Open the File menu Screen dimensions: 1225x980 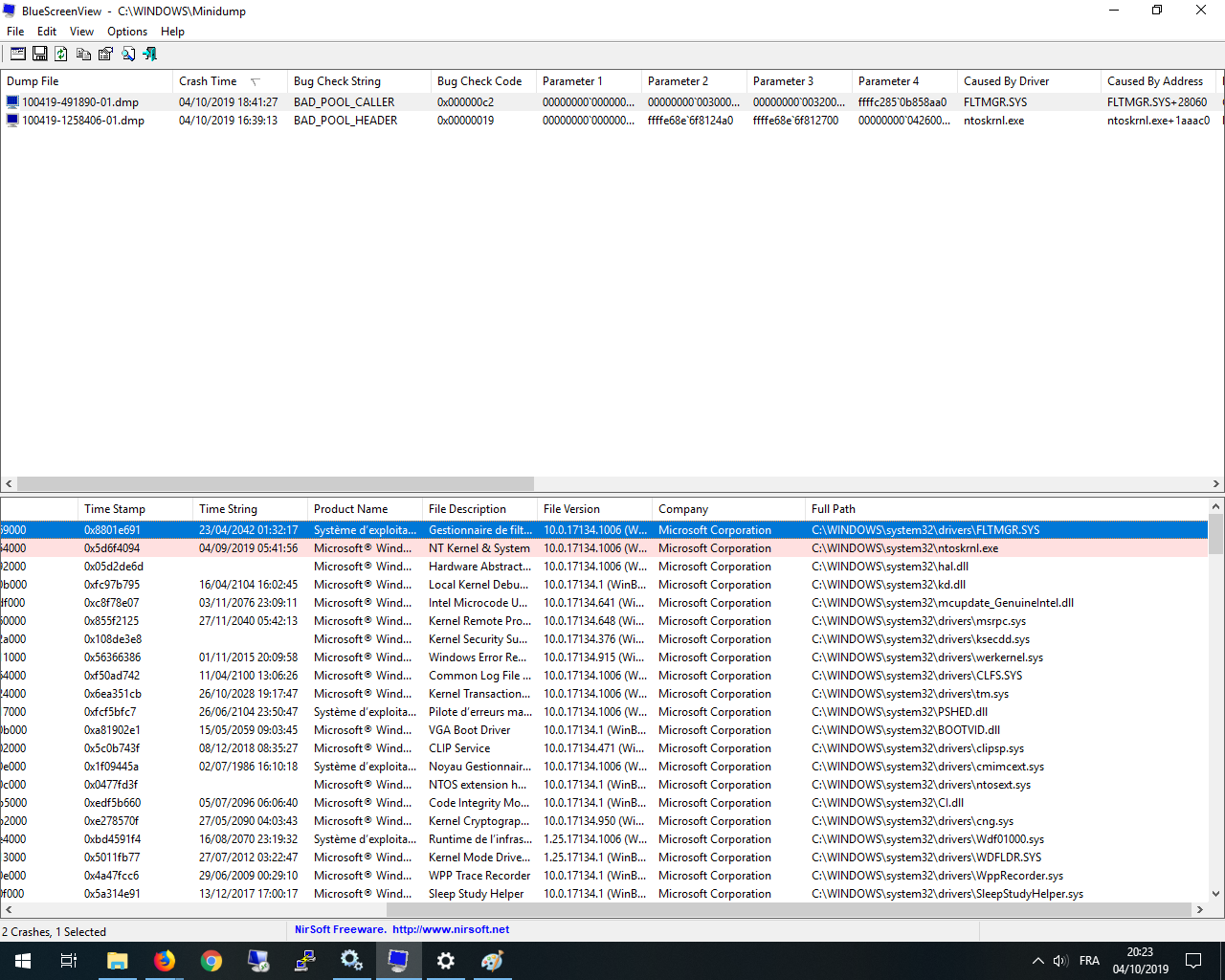(15, 32)
